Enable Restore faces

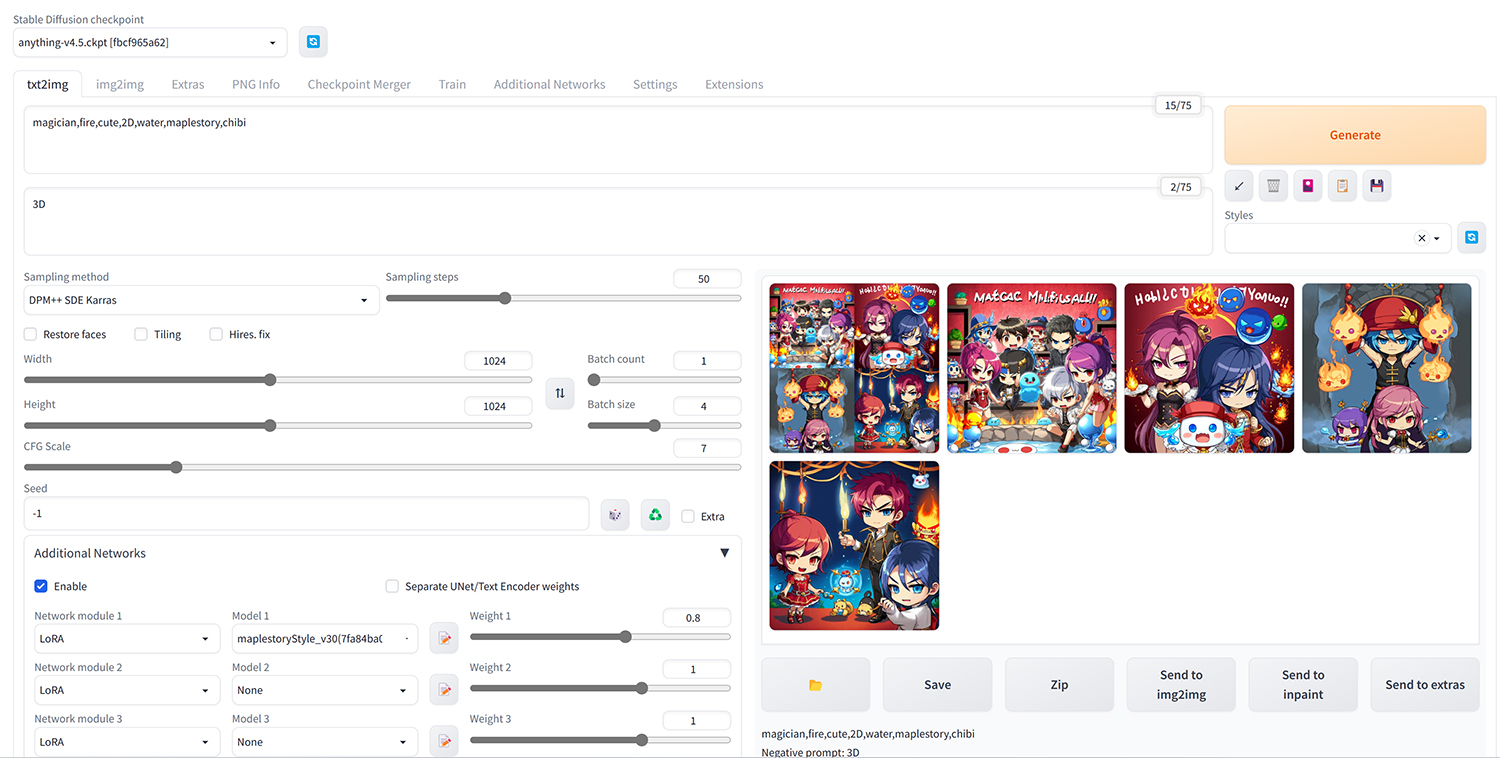coord(31,334)
